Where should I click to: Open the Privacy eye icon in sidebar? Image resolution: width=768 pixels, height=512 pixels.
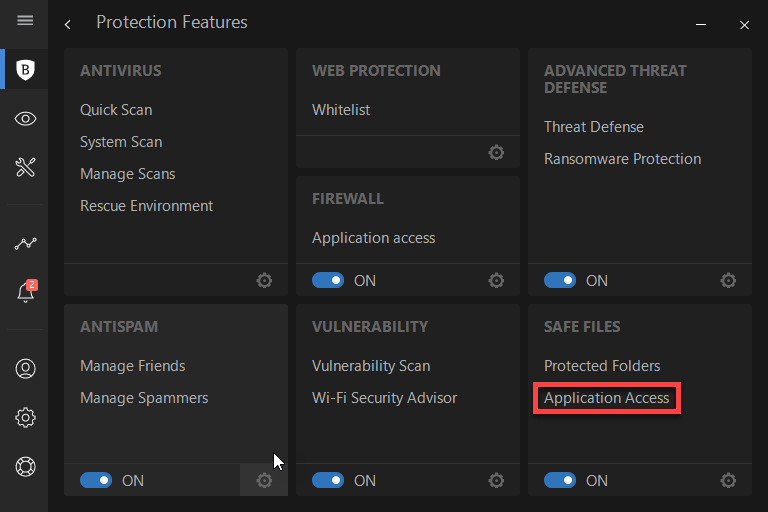[26, 119]
